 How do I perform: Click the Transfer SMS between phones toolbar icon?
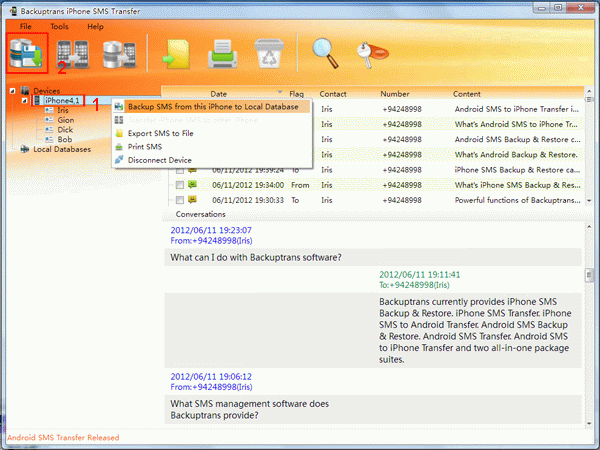[x=73, y=54]
